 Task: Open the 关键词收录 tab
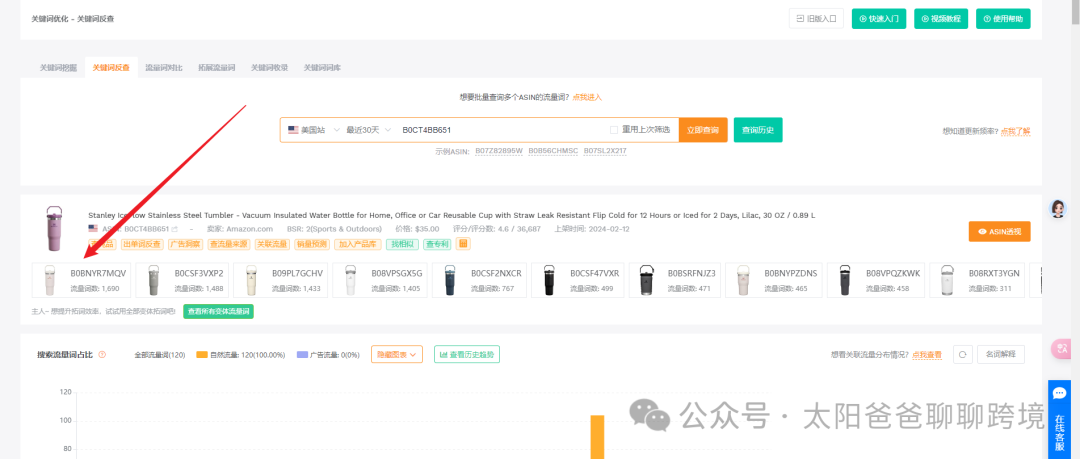tap(269, 68)
